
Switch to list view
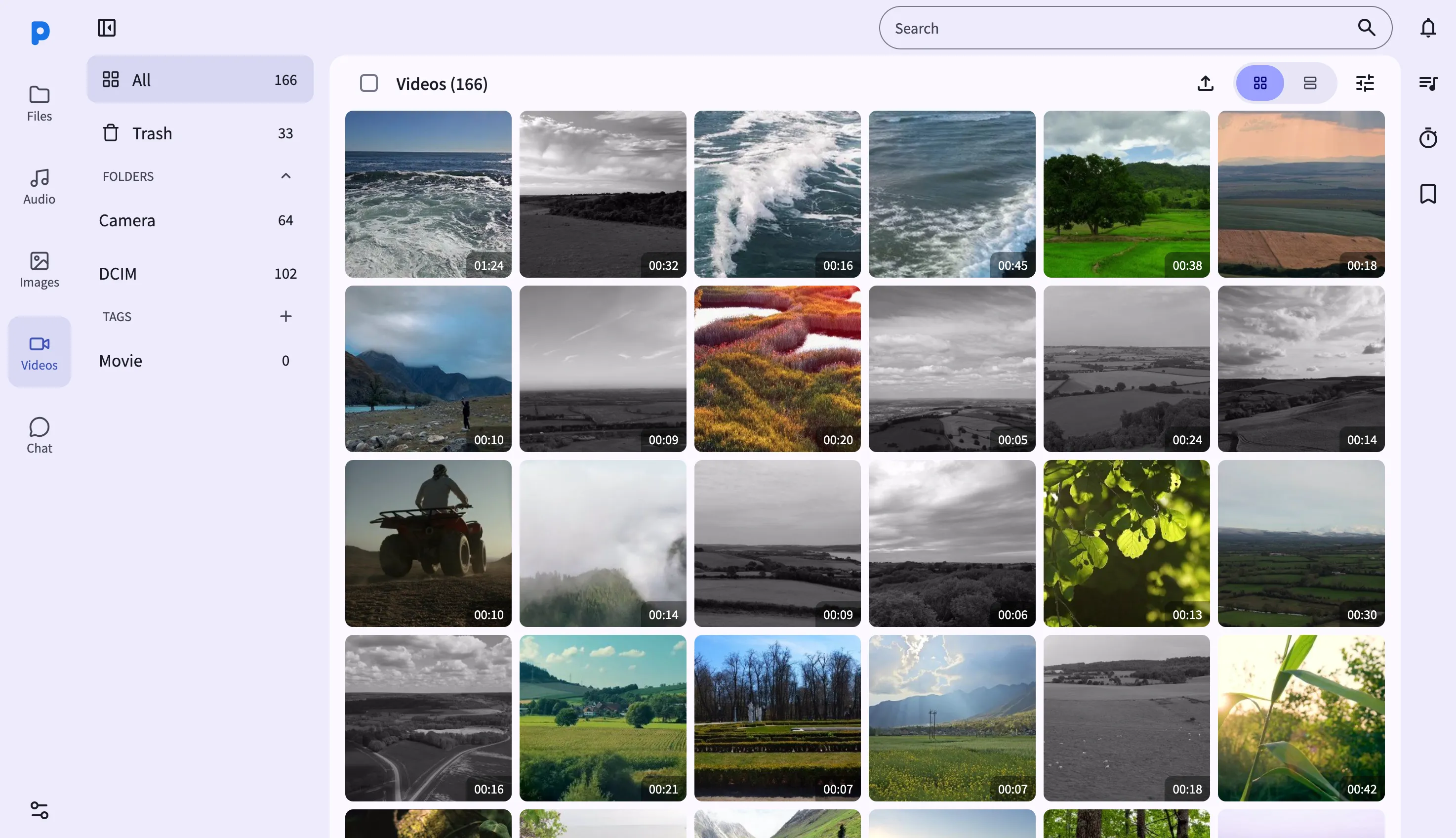coord(1310,84)
